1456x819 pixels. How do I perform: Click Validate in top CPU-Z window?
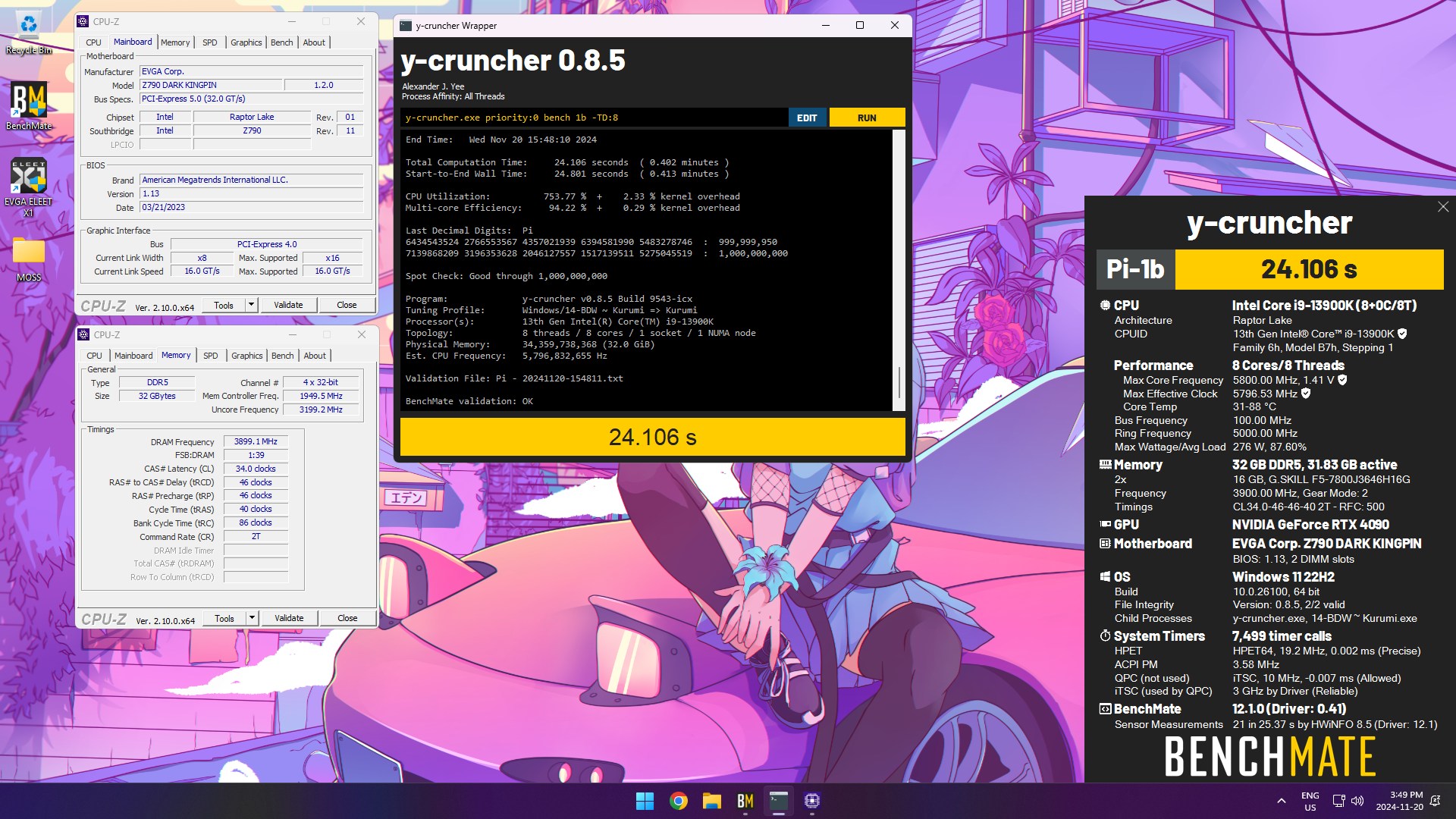click(x=288, y=305)
